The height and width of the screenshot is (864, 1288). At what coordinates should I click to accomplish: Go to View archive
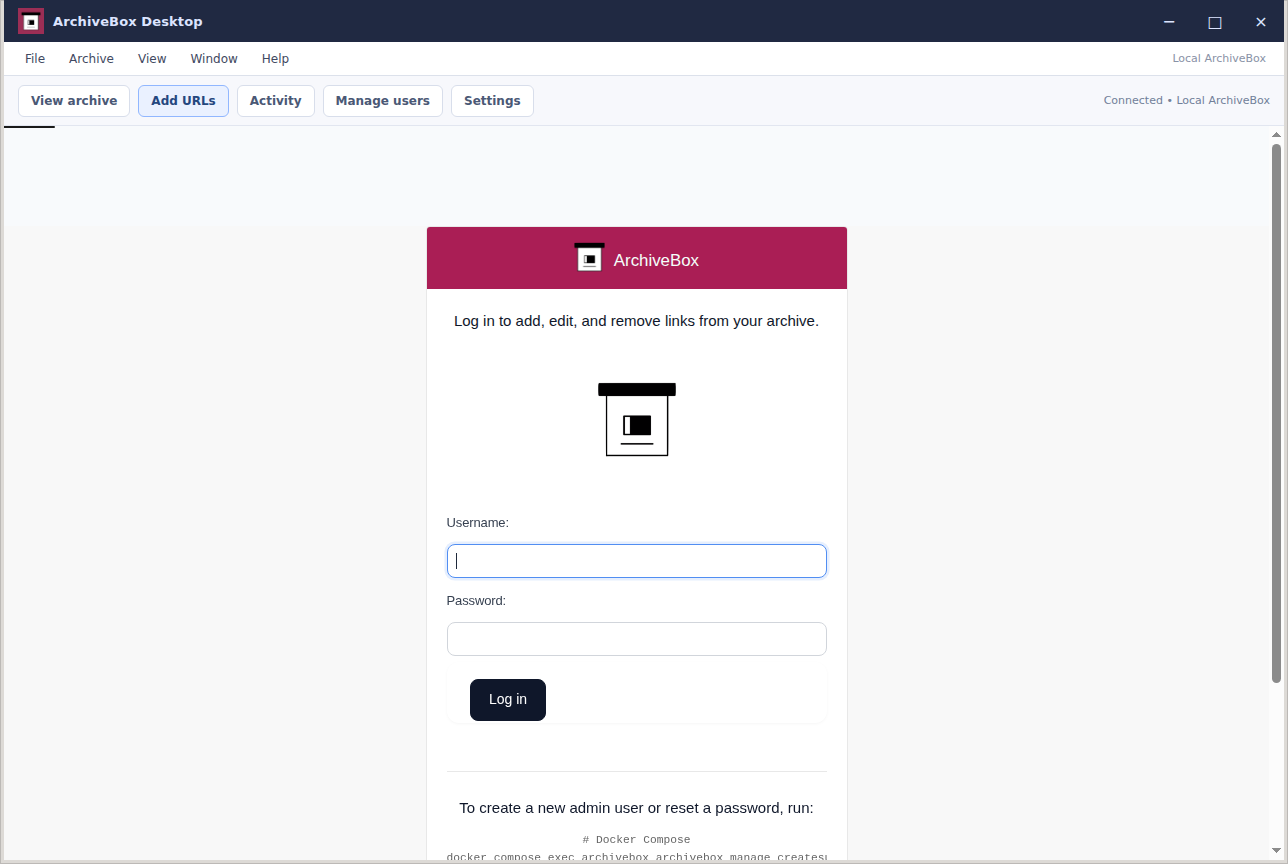tap(74, 101)
